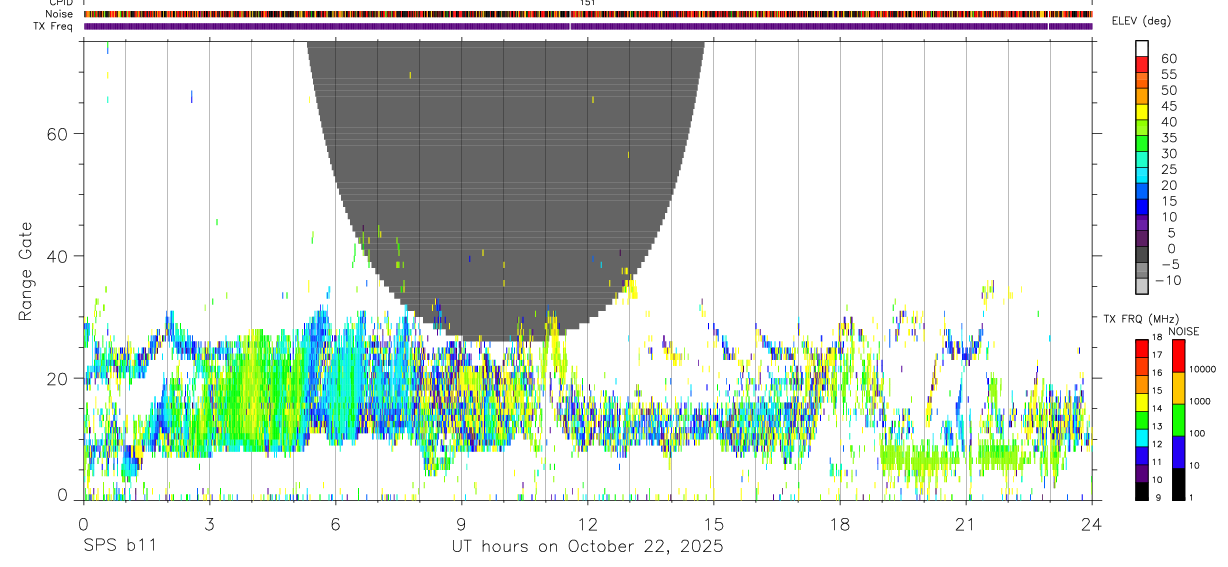
Task: Click the hour "3" tick label on the UT axis
Action: click(x=209, y=524)
